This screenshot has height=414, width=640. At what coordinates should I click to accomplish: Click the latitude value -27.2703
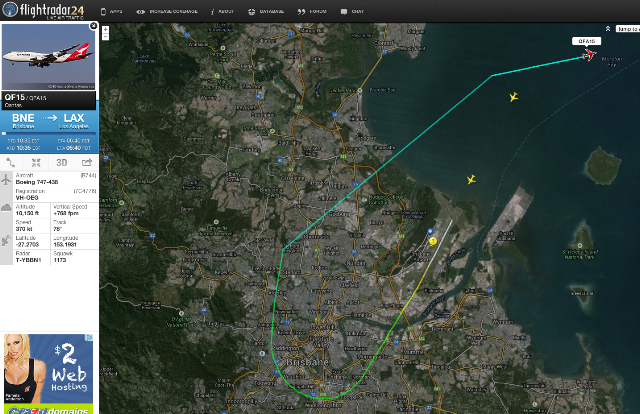coord(27,244)
